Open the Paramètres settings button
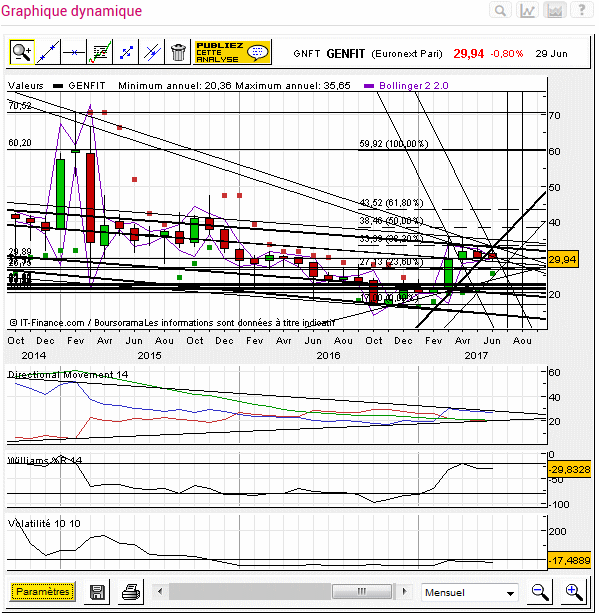 tap(42, 591)
